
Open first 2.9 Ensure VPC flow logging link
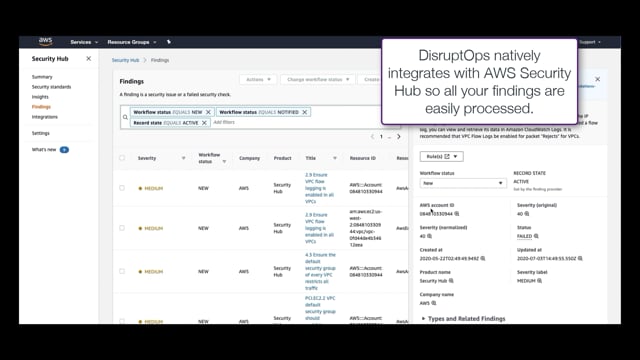pyautogui.click(x=319, y=188)
